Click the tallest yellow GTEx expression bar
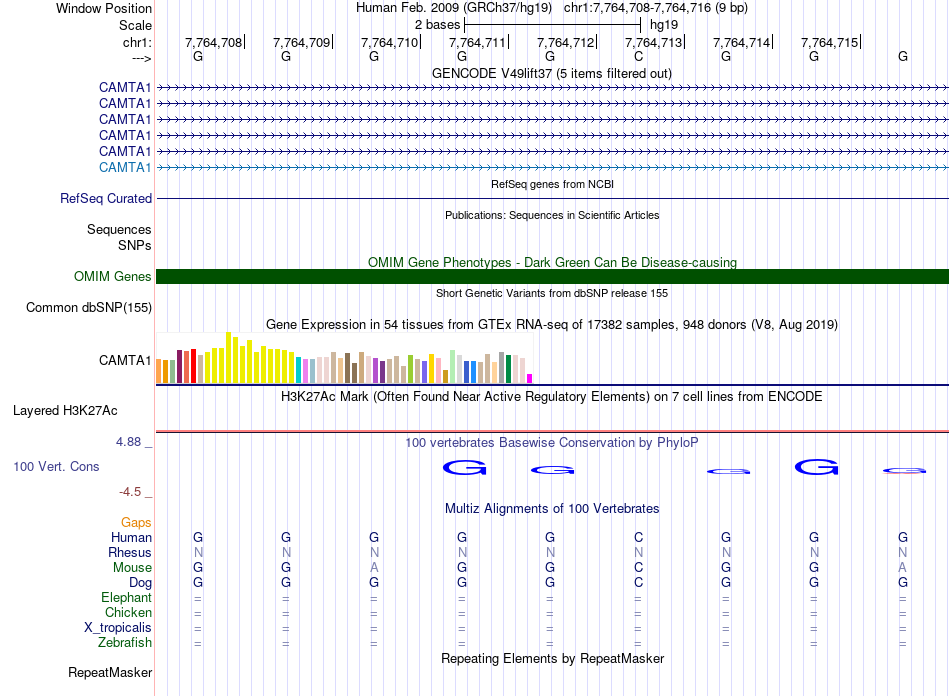 point(229,357)
